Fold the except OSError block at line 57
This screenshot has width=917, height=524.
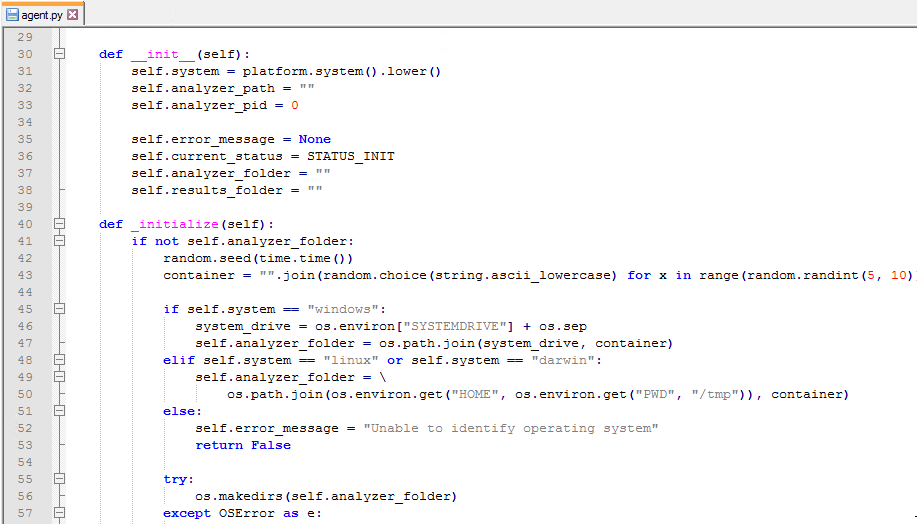click(x=59, y=513)
